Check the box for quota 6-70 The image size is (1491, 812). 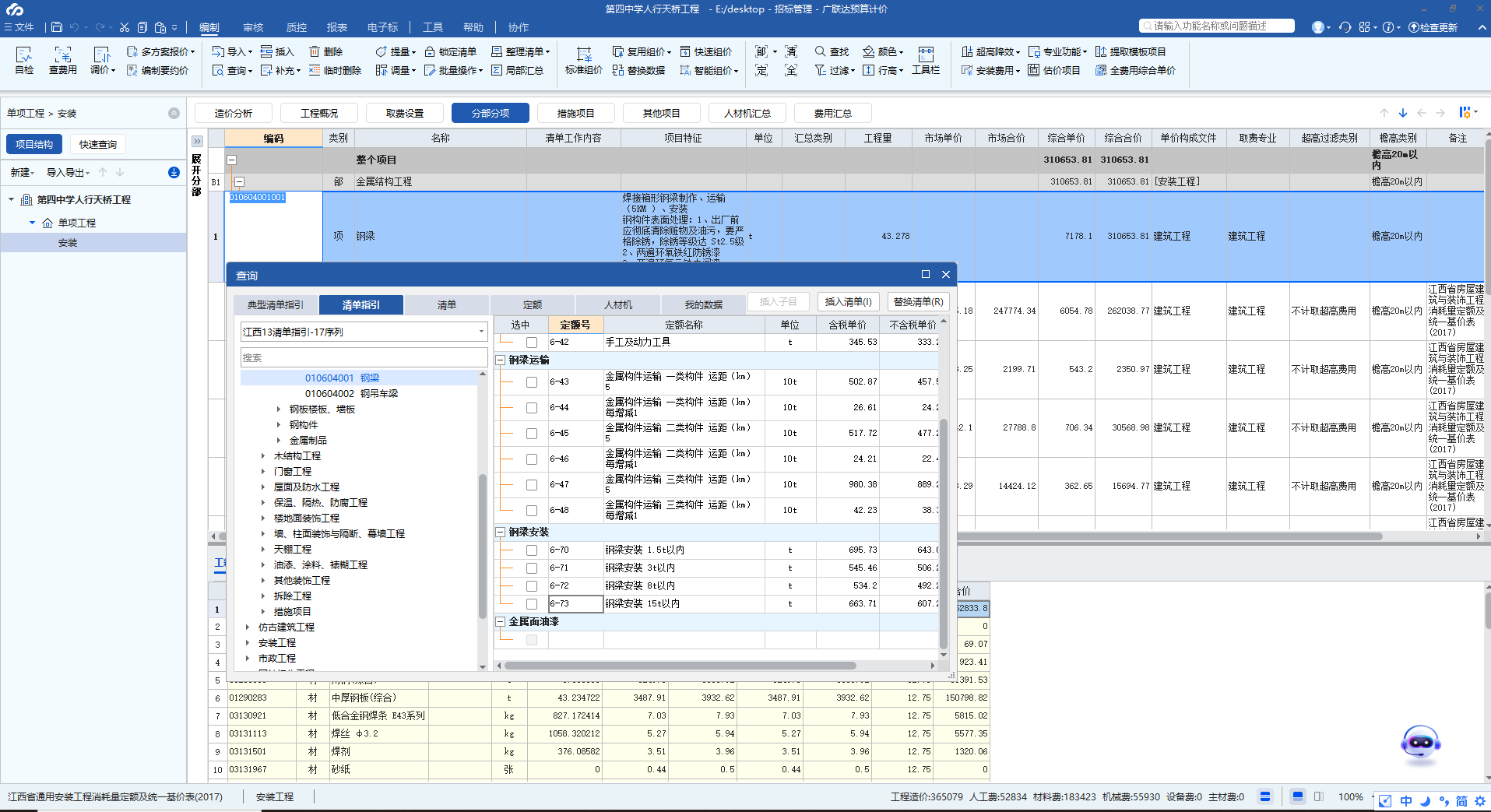532,550
